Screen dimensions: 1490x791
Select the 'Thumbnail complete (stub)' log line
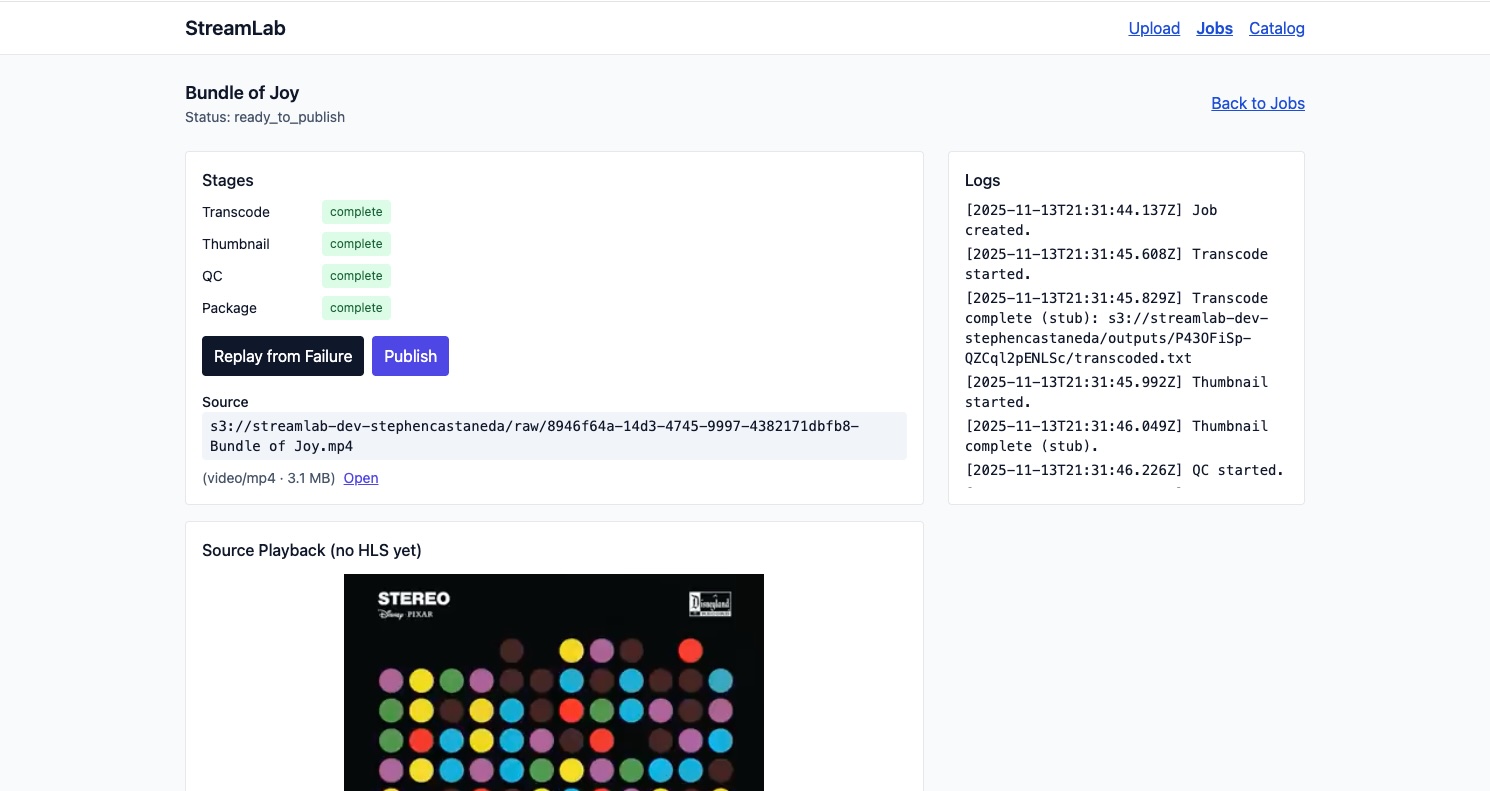pos(1116,436)
